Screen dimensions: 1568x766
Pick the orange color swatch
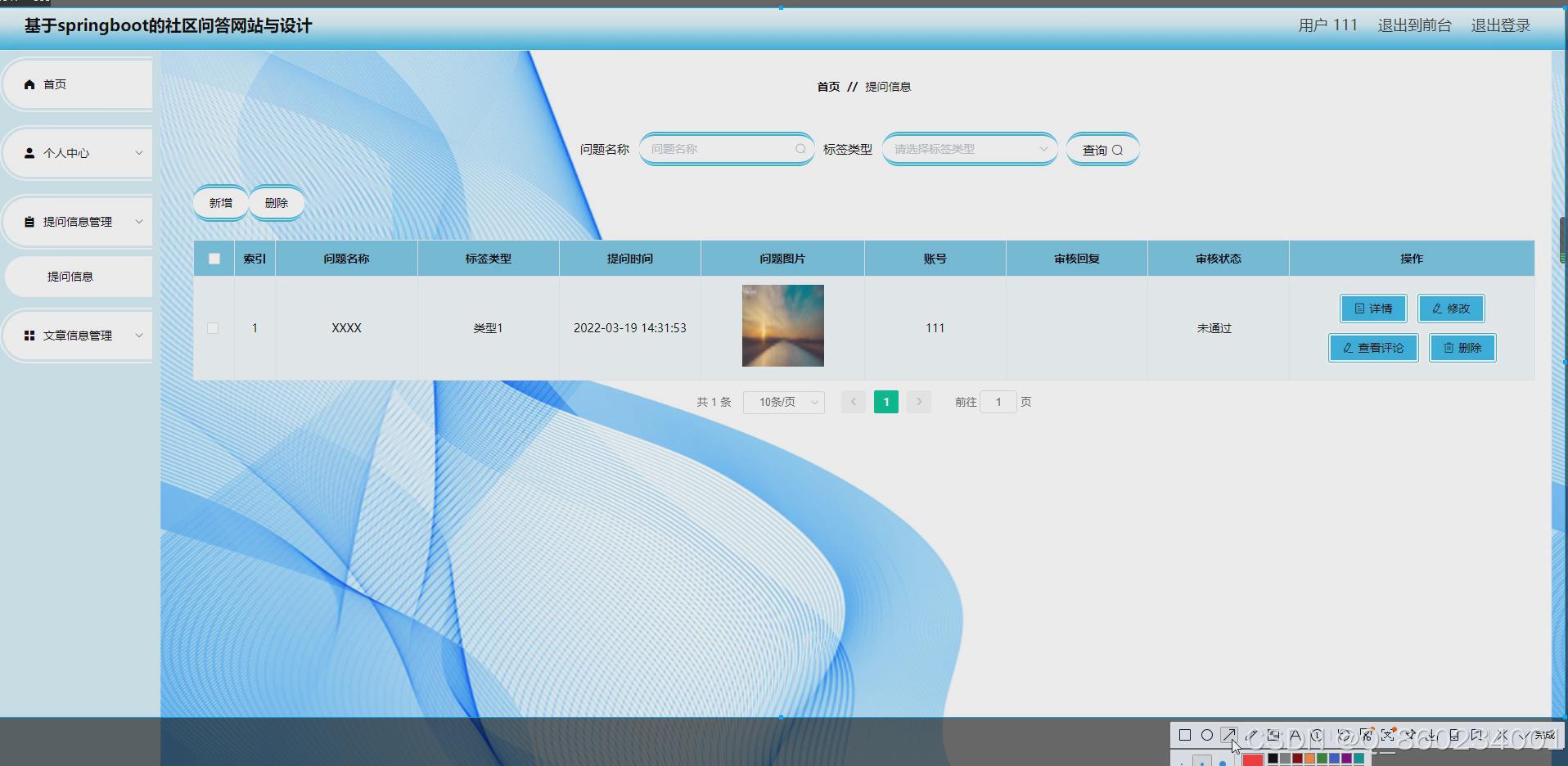(x=1309, y=759)
